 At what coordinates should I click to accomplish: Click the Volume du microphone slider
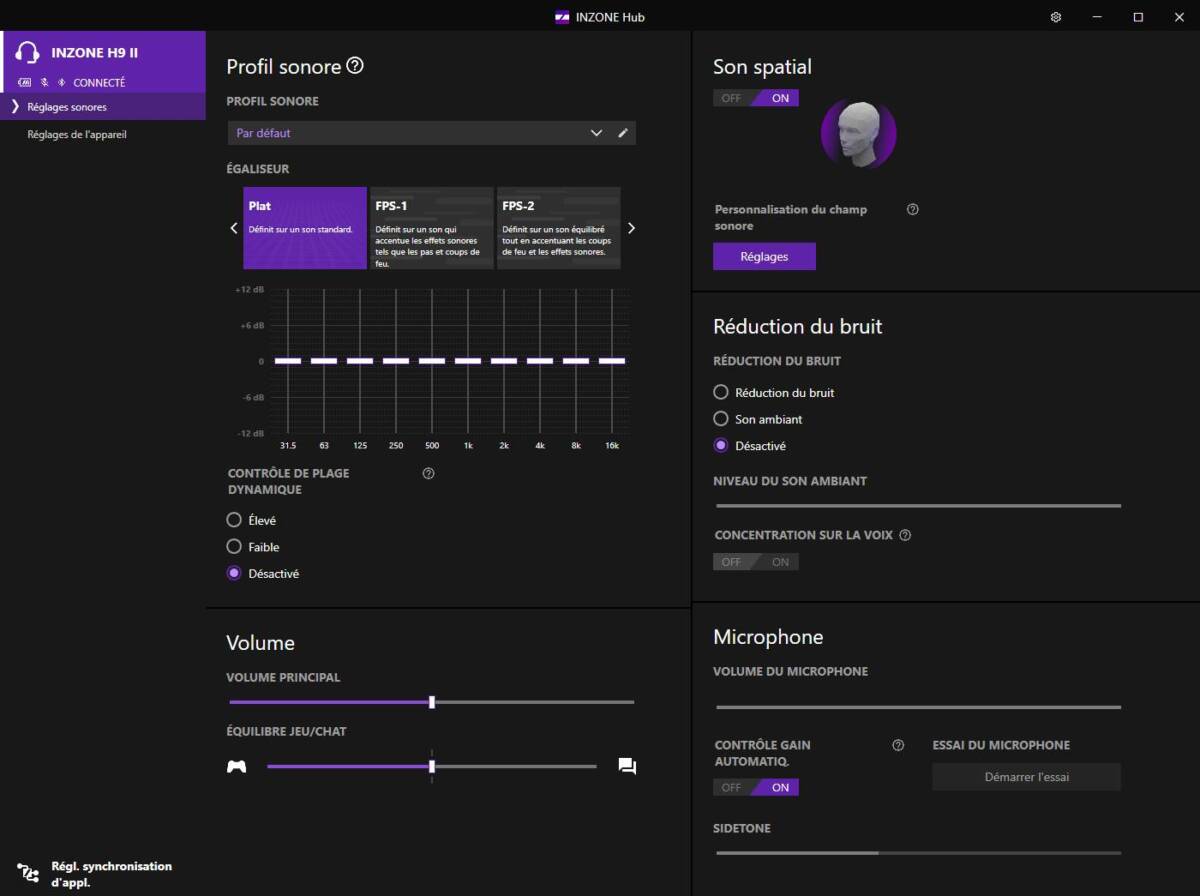pos(919,707)
